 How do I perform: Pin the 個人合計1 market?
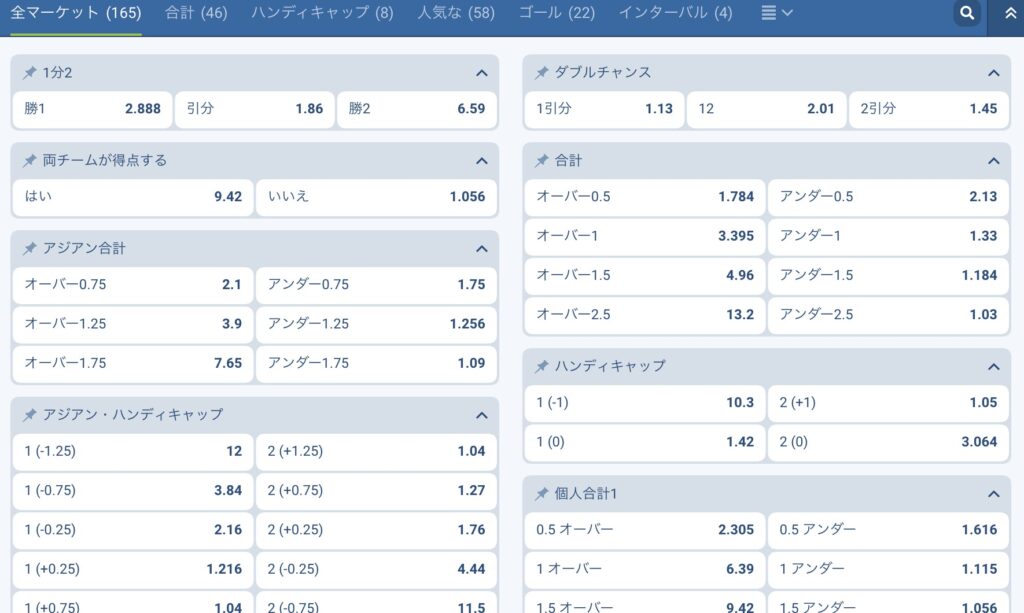(542, 493)
